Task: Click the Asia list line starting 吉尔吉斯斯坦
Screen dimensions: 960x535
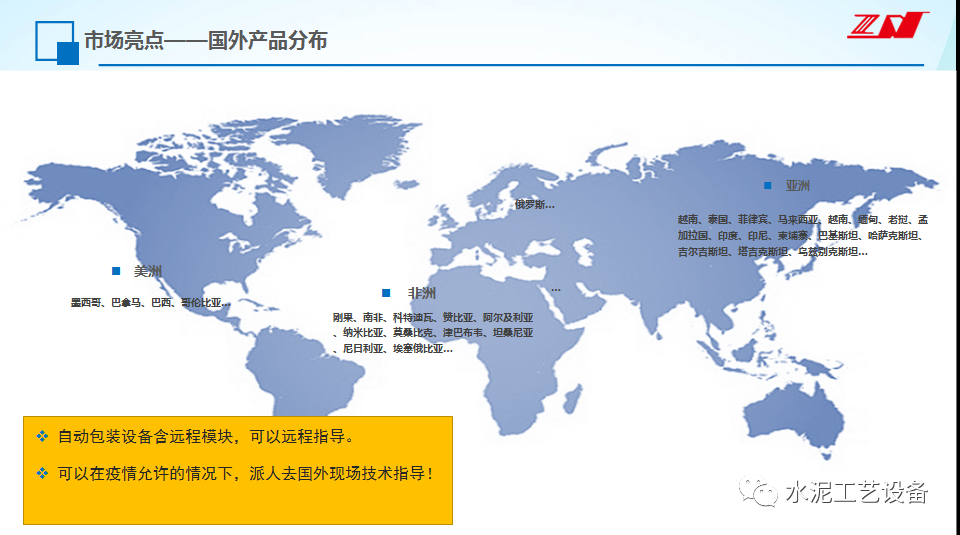Action: [x=772, y=251]
